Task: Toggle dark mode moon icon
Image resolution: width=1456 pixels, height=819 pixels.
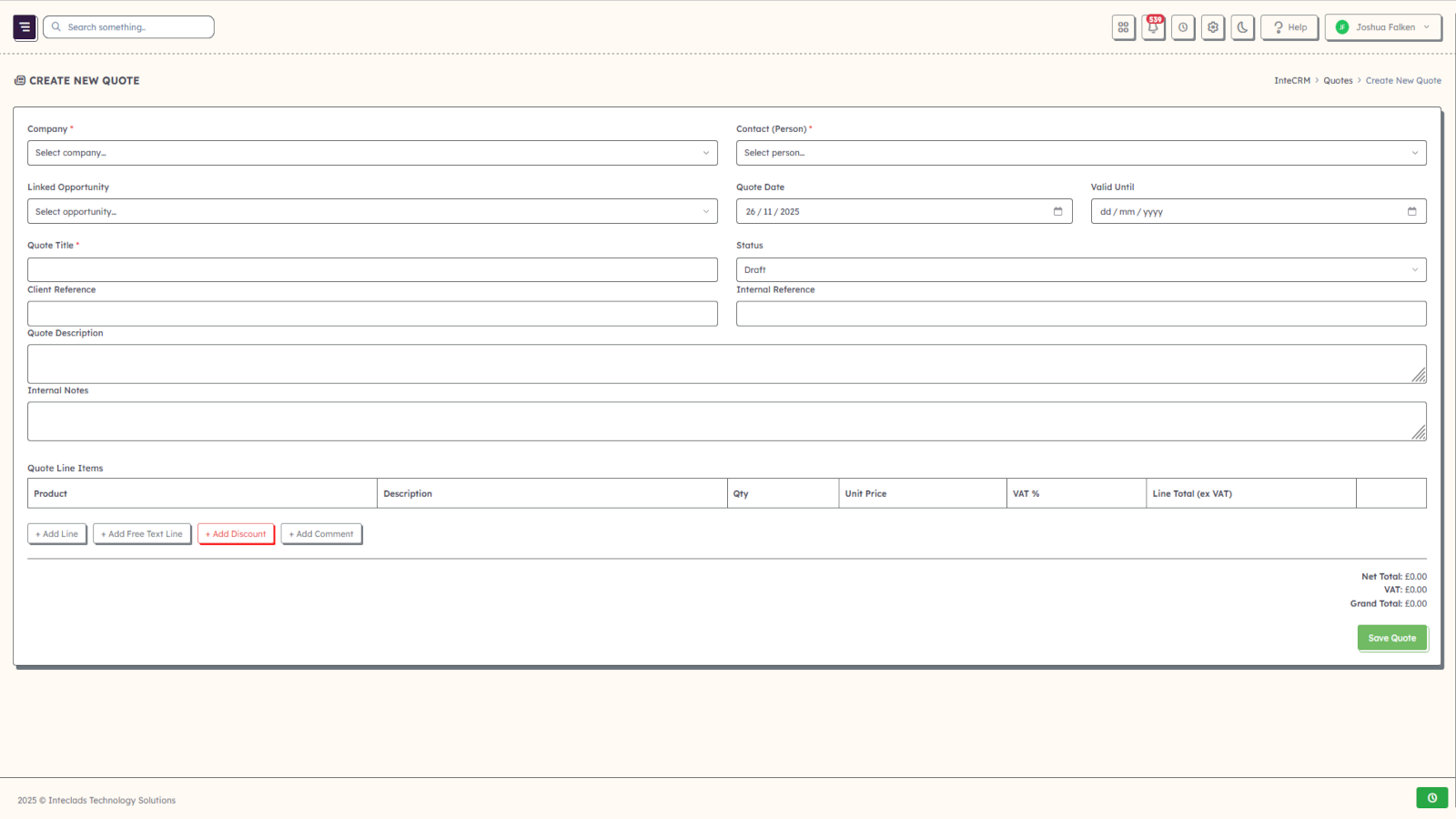Action: point(1242,27)
